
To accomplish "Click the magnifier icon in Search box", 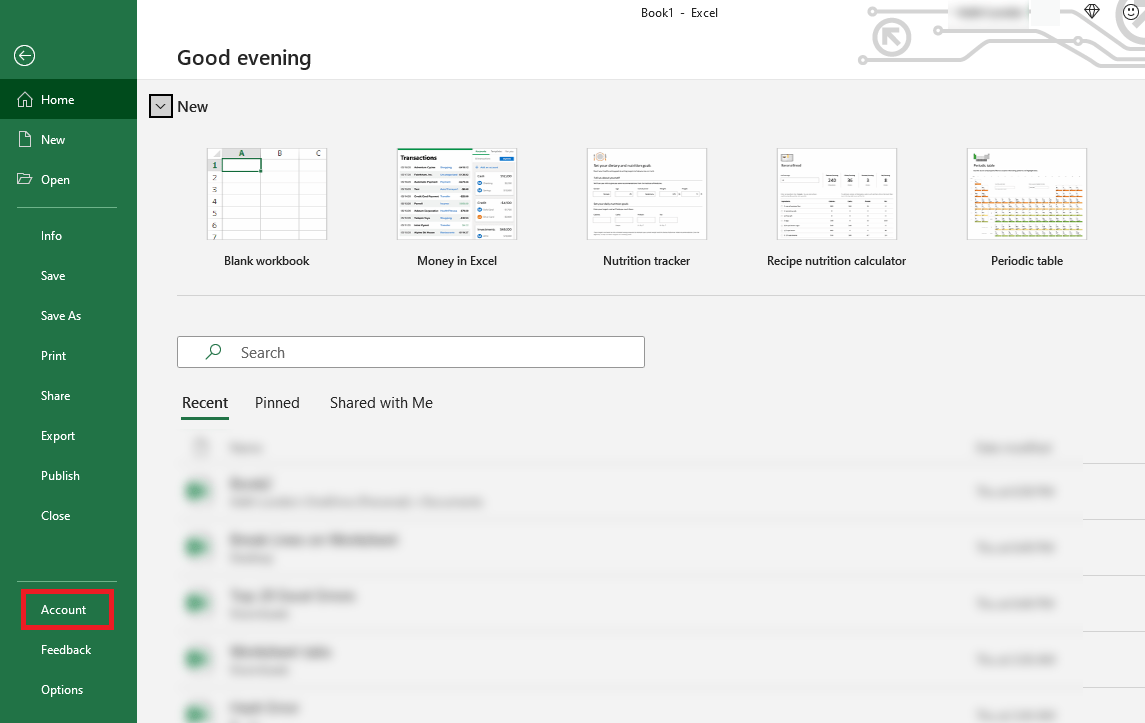I will [213, 352].
